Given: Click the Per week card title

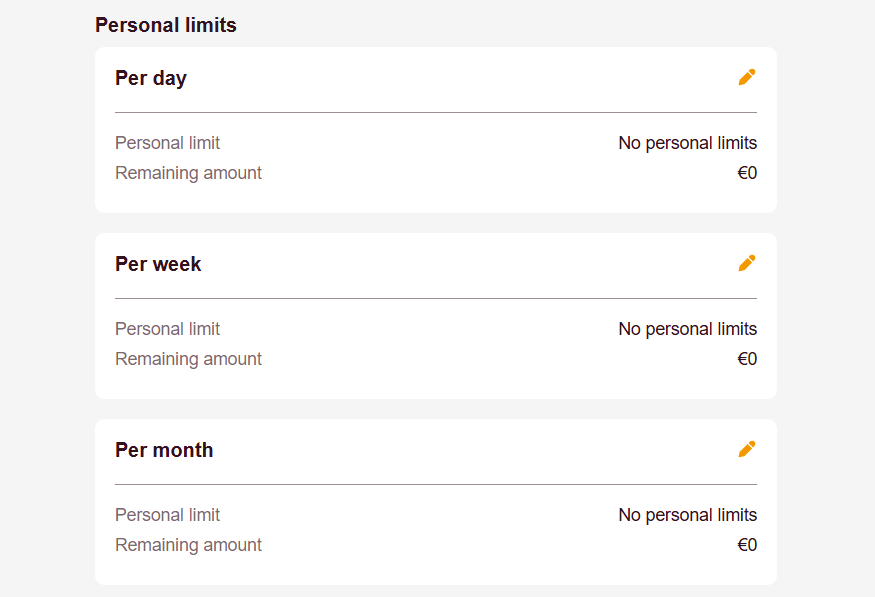Looking at the screenshot, I should (x=158, y=264).
